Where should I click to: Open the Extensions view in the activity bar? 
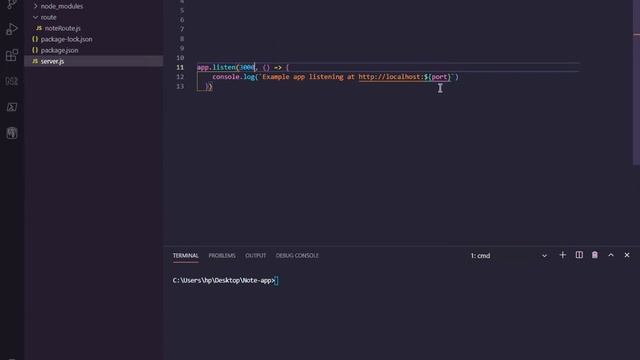pyautogui.click(x=12, y=55)
